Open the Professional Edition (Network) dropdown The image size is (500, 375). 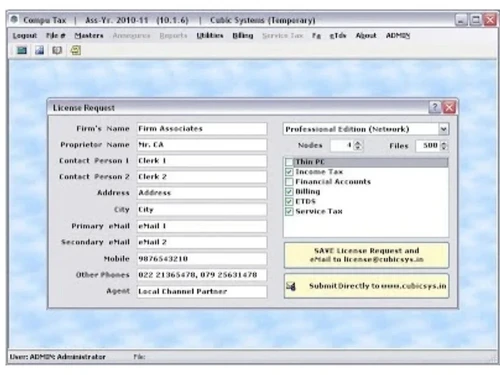pos(443,129)
